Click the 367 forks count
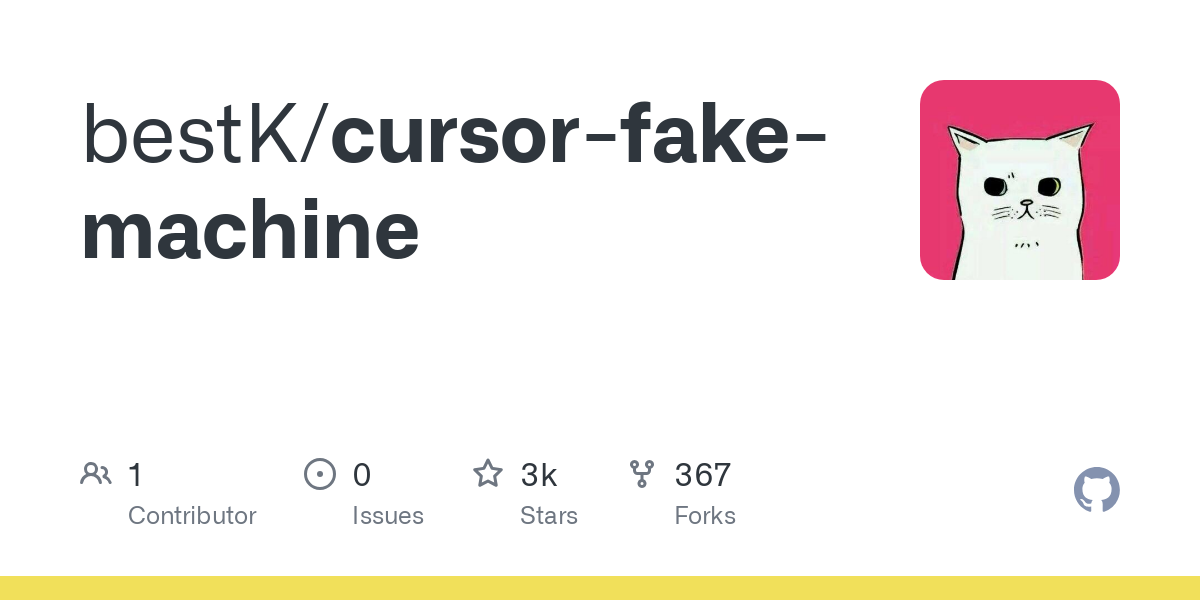1200x600 pixels. tap(703, 475)
